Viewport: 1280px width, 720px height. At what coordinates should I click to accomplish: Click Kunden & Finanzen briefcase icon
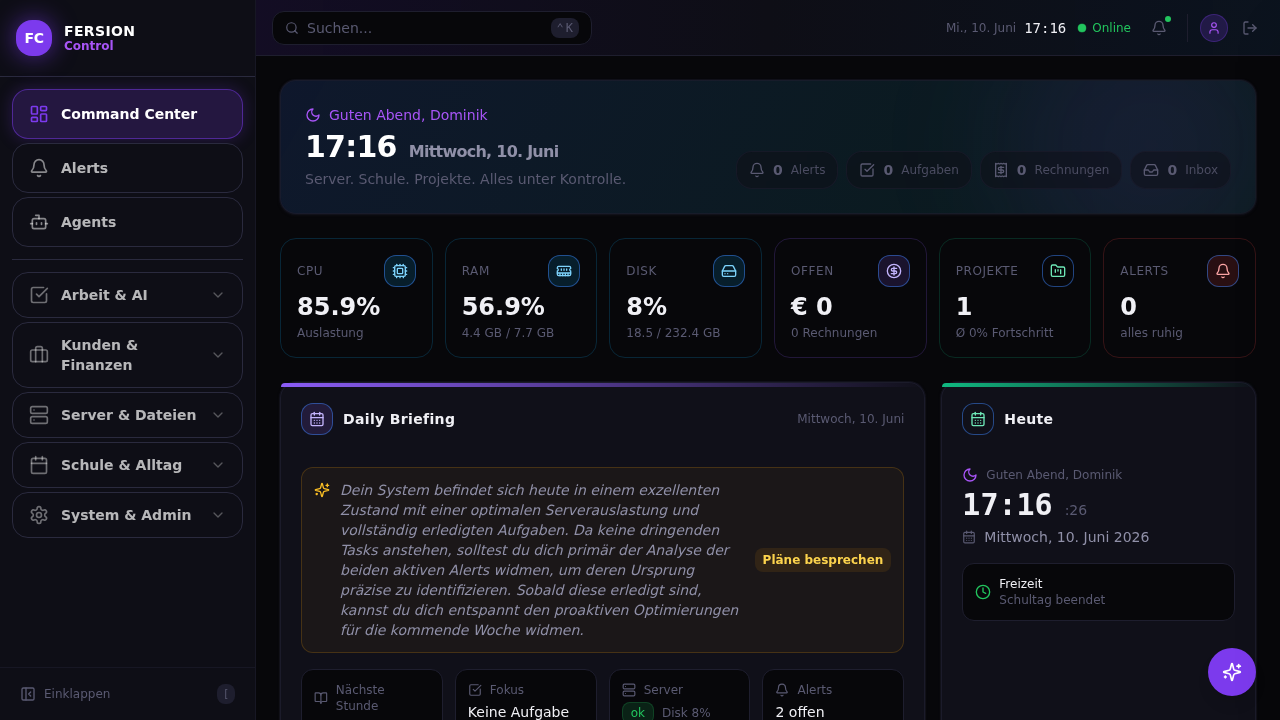click(39, 355)
